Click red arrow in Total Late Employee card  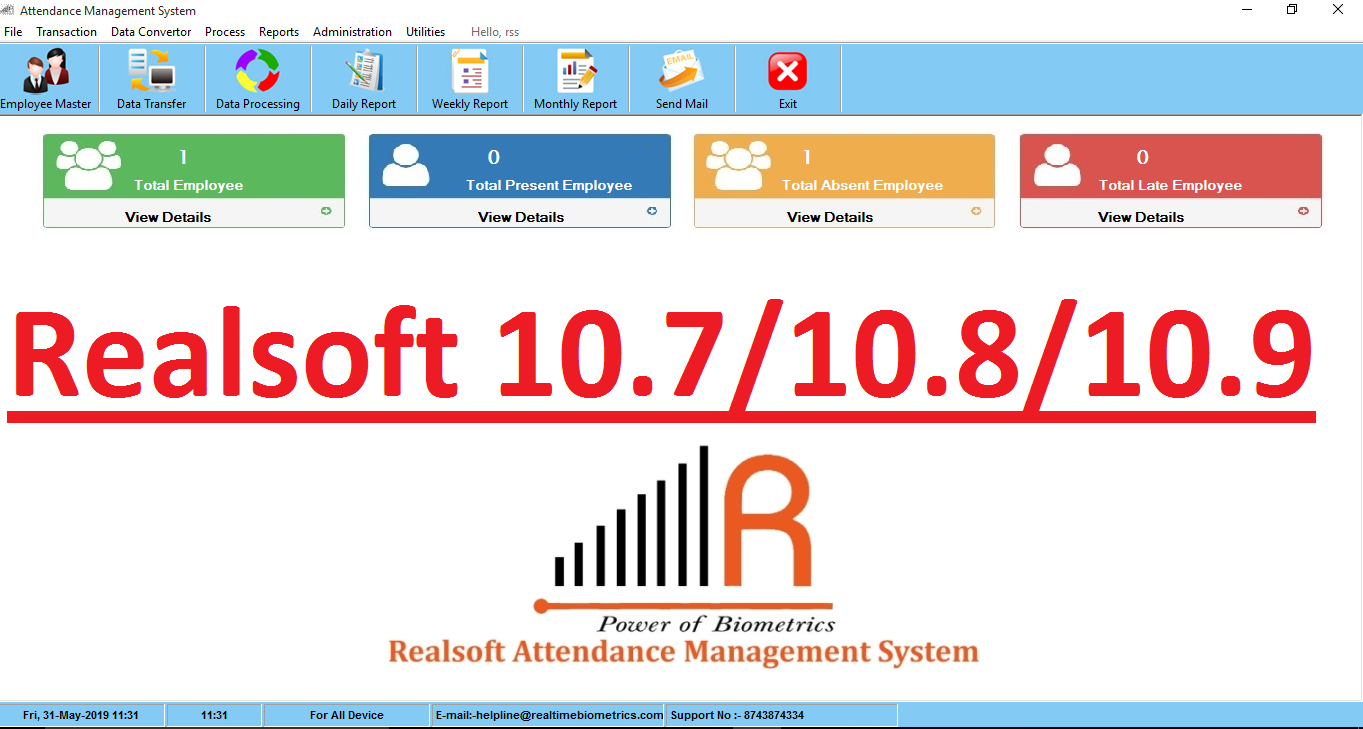1303,211
